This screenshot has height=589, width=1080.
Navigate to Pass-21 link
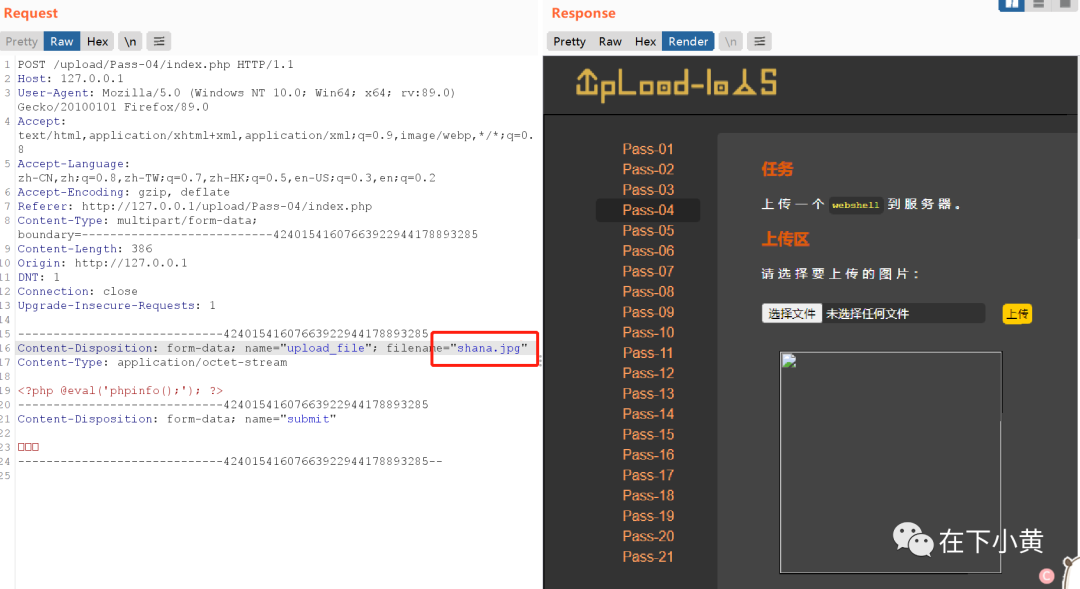pyautogui.click(x=648, y=557)
